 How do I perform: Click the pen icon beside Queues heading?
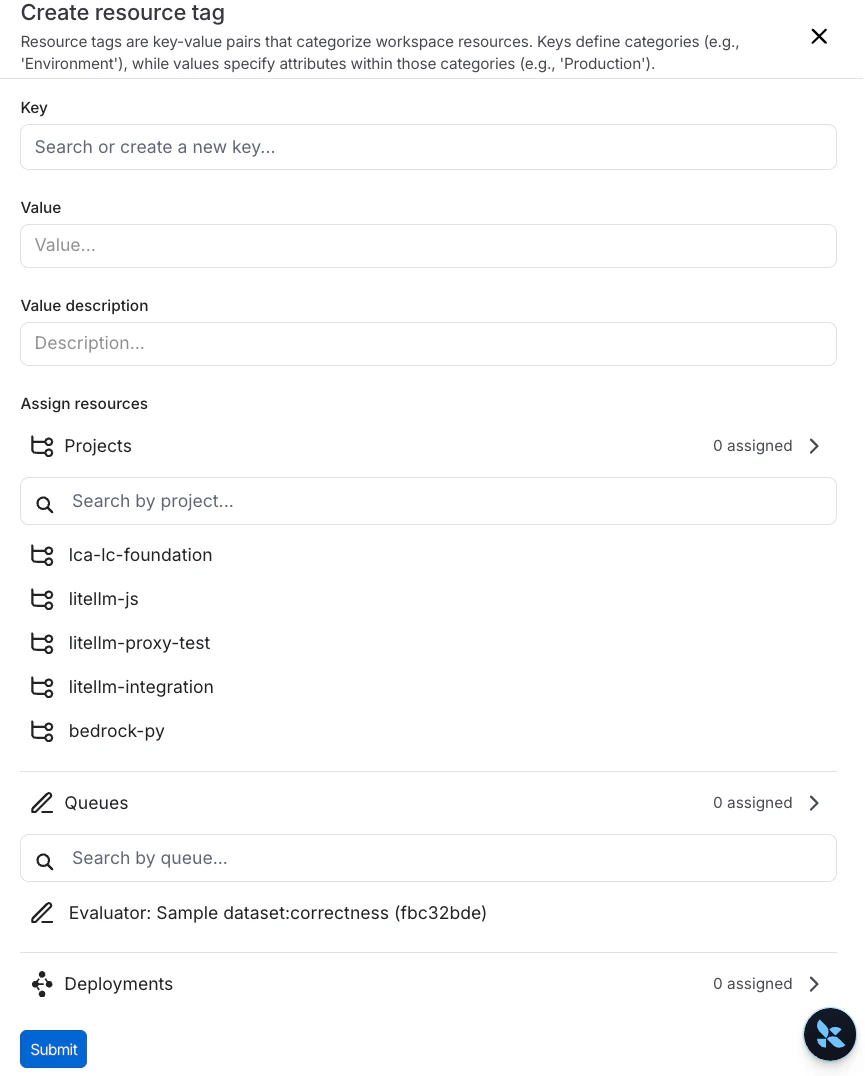(41, 803)
